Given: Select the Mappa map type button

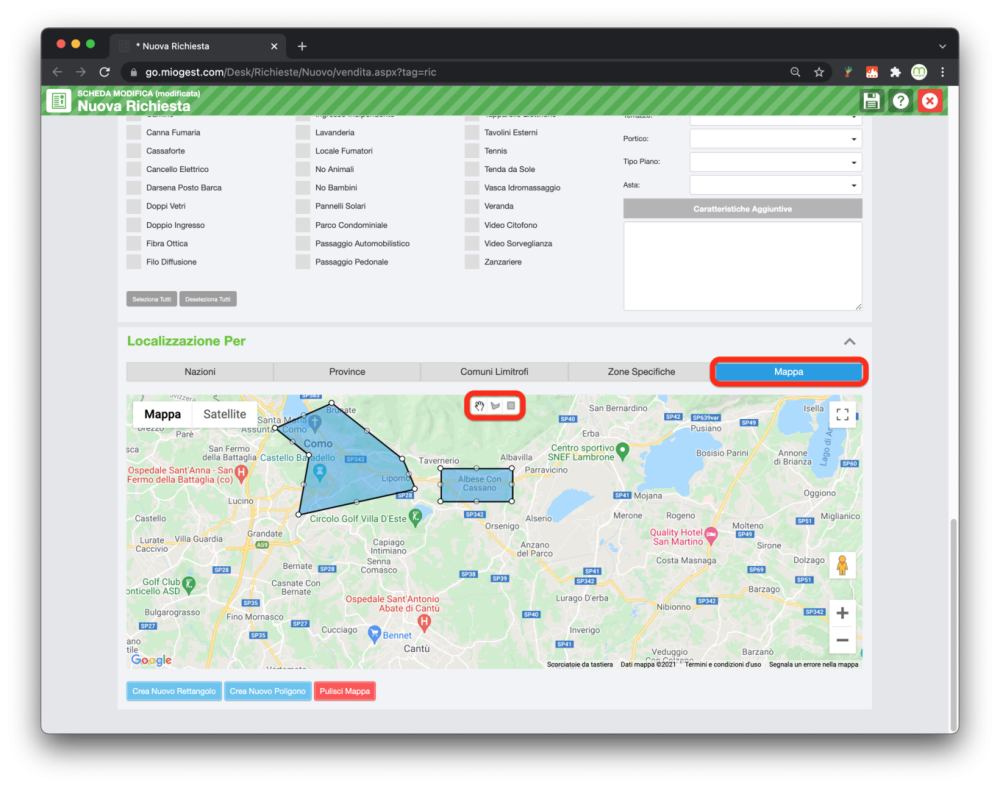Looking at the screenshot, I should 163,414.
